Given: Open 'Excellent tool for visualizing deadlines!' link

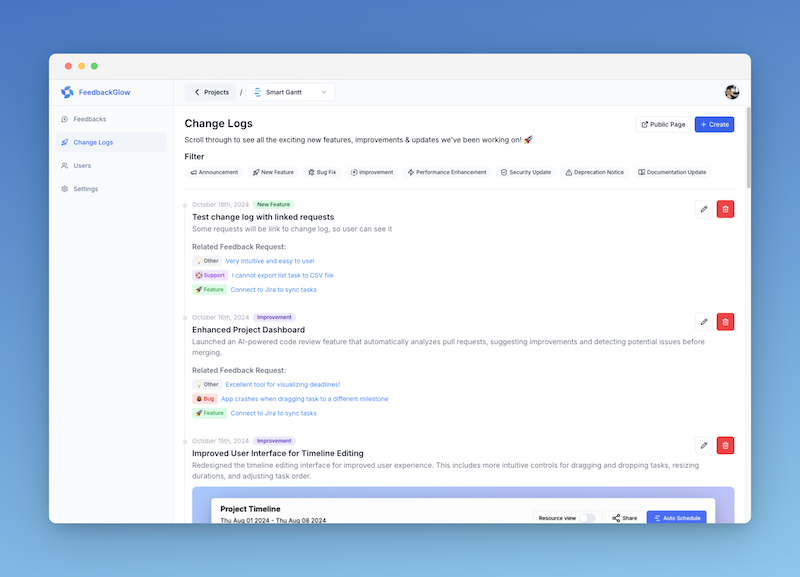Looking at the screenshot, I should [x=283, y=385].
